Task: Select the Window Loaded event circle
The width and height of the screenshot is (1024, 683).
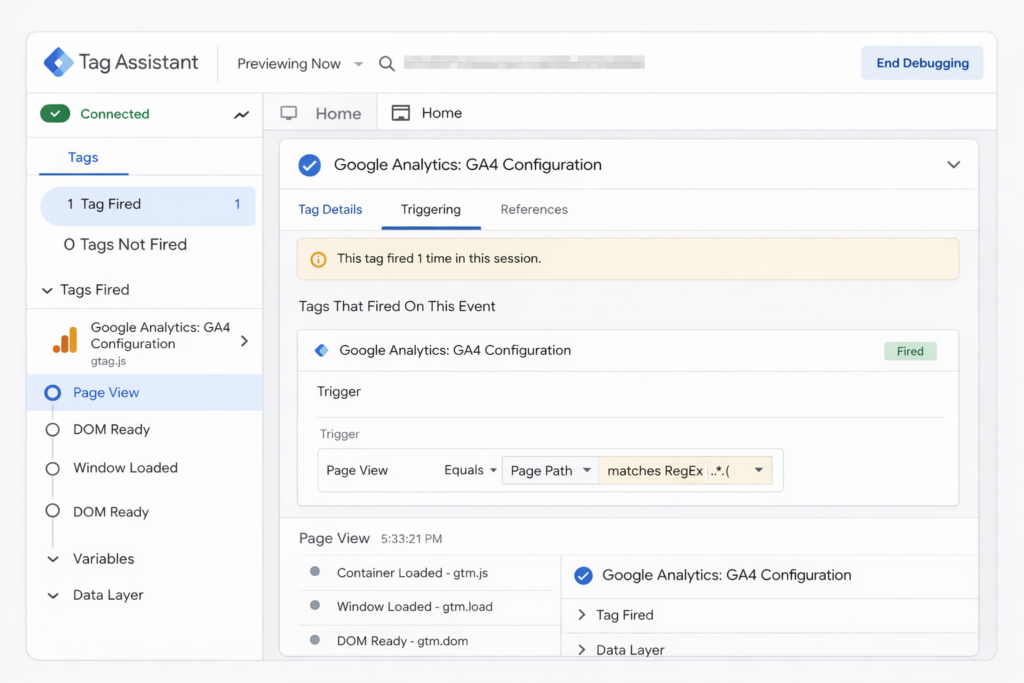Action: pyautogui.click(x=53, y=469)
